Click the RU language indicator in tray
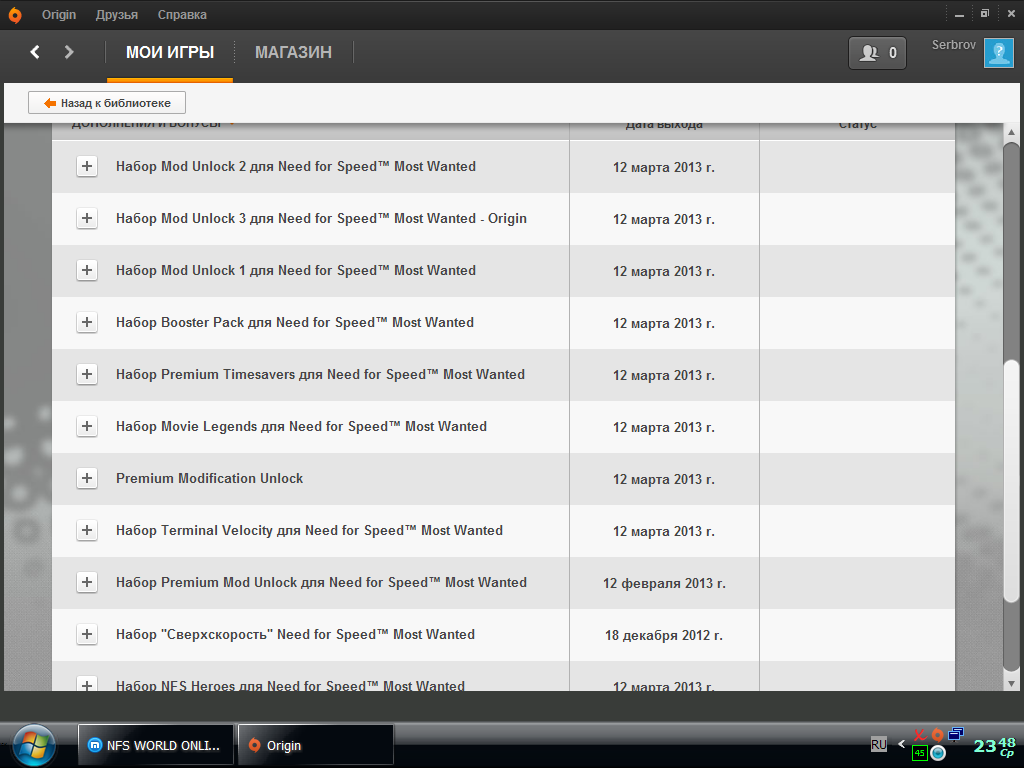 pyautogui.click(x=878, y=744)
